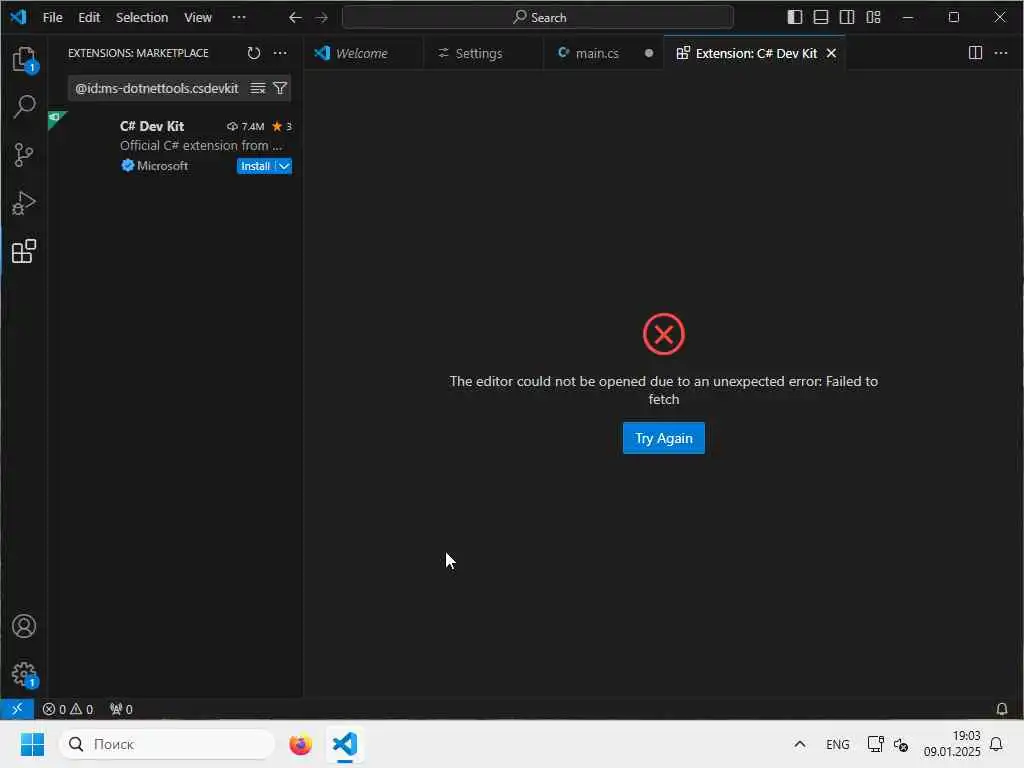The width and height of the screenshot is (1024, 768).
Task: Open the Customize Layout button
Action: (873, 18)
